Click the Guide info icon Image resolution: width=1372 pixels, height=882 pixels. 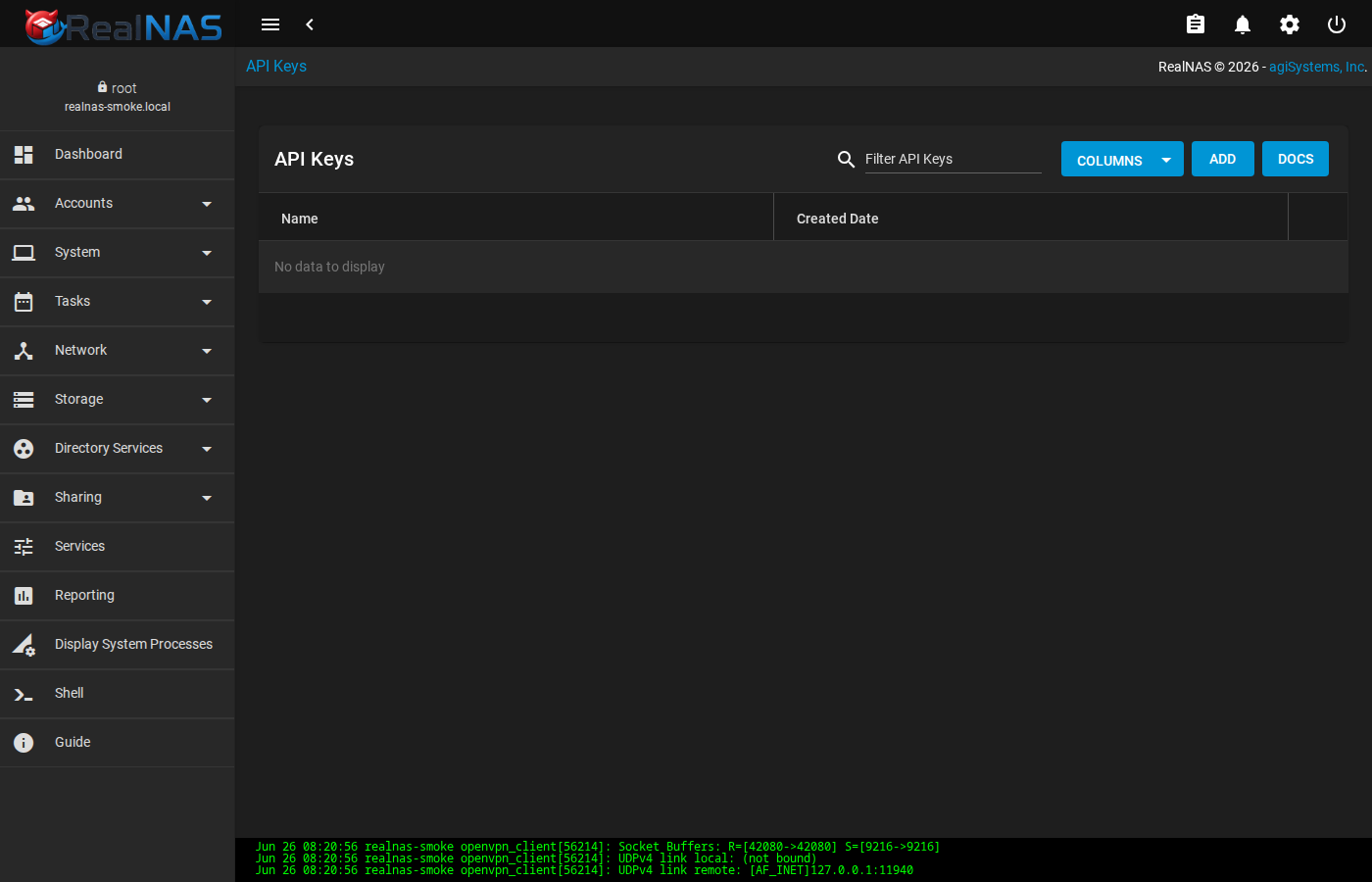[24, 743]
